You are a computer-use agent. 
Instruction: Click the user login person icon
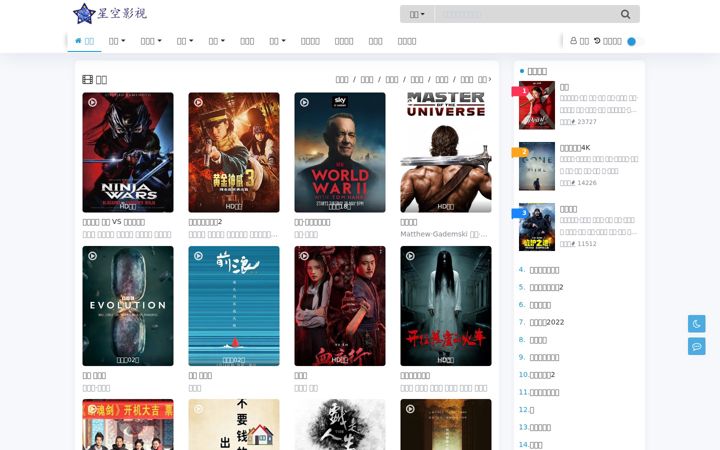[574, 40]
